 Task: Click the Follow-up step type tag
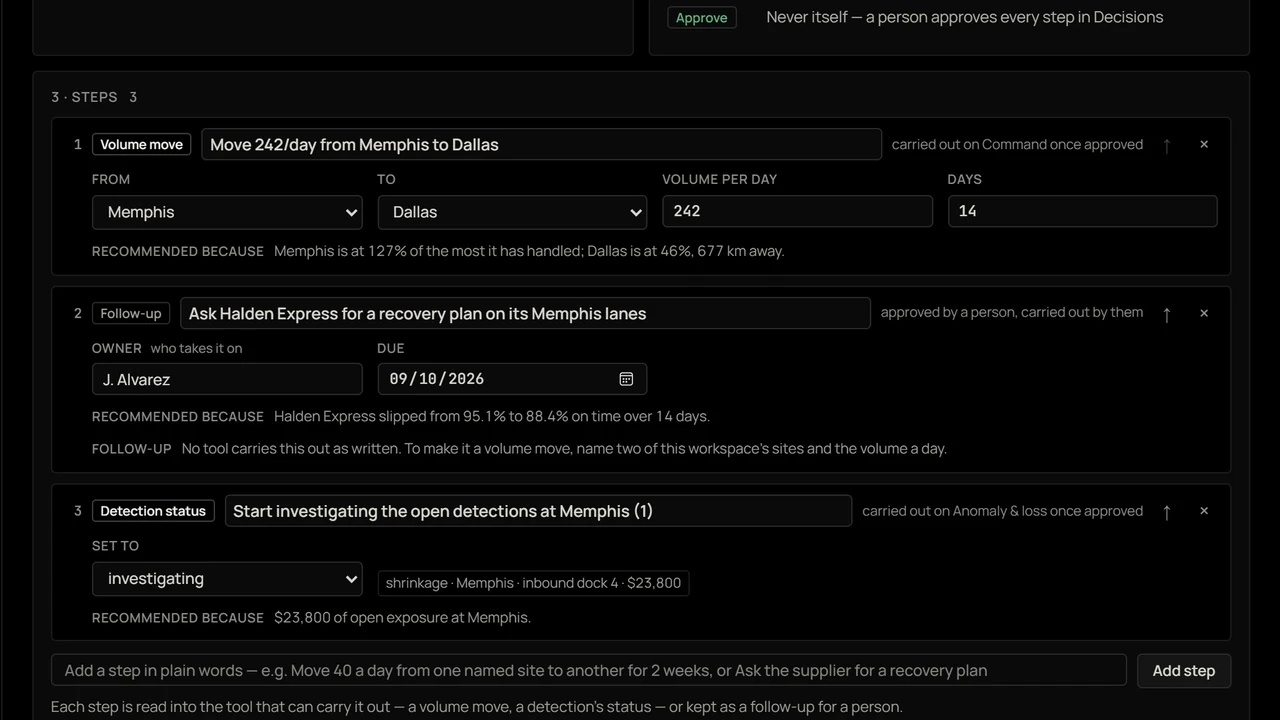tap(131, 314)
